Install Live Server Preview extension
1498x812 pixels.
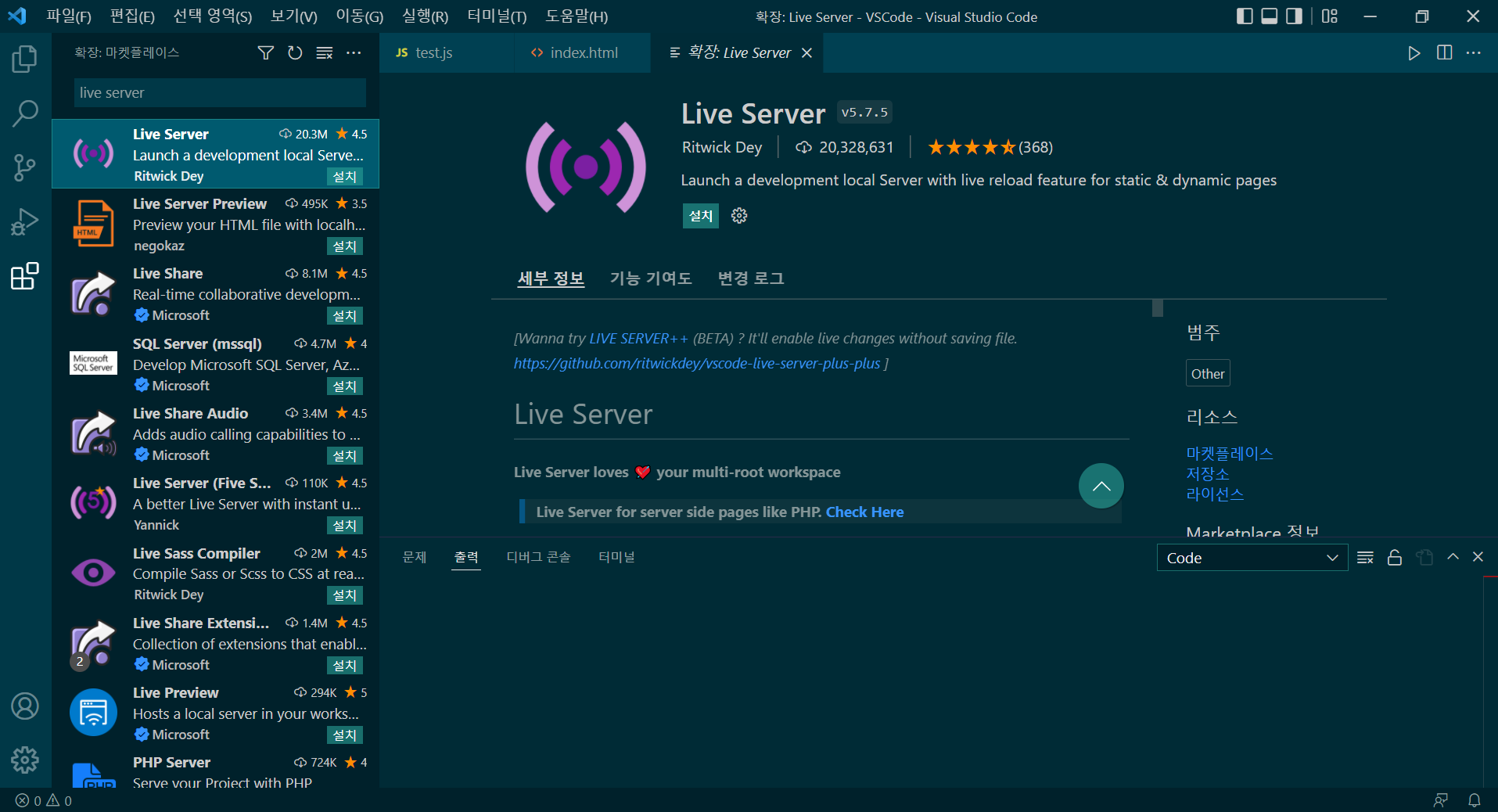344,246
